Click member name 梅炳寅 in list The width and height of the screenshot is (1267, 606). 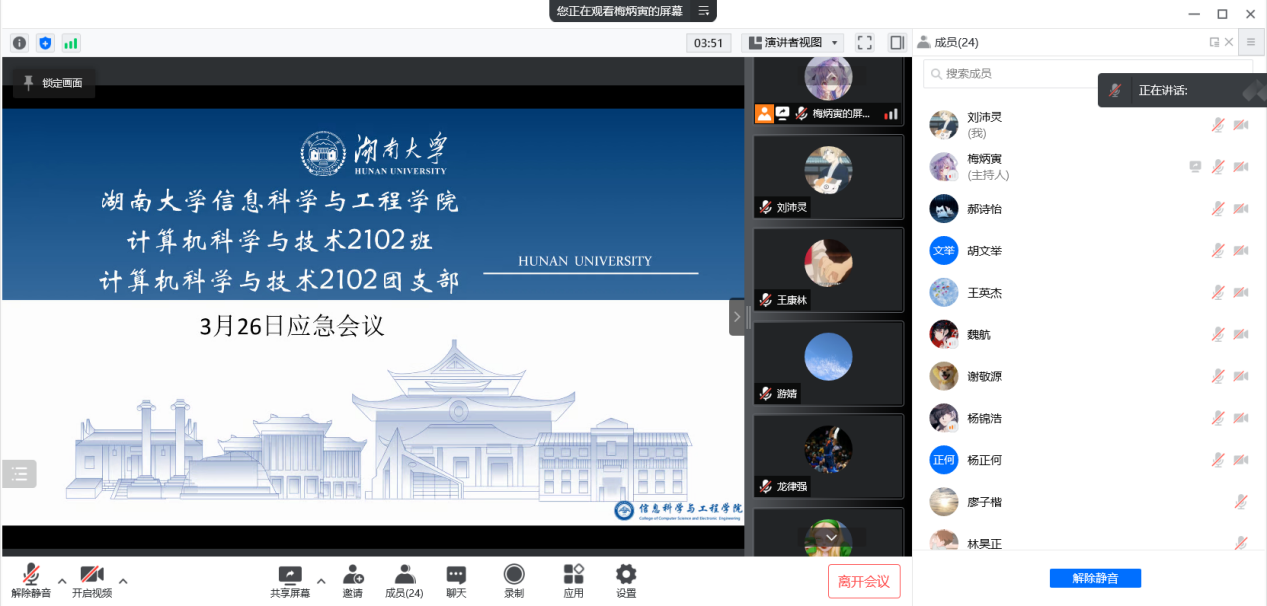984,159
